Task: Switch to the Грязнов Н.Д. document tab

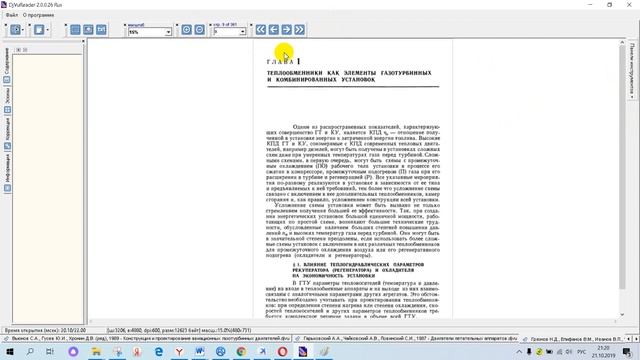Action: (572, 339)
